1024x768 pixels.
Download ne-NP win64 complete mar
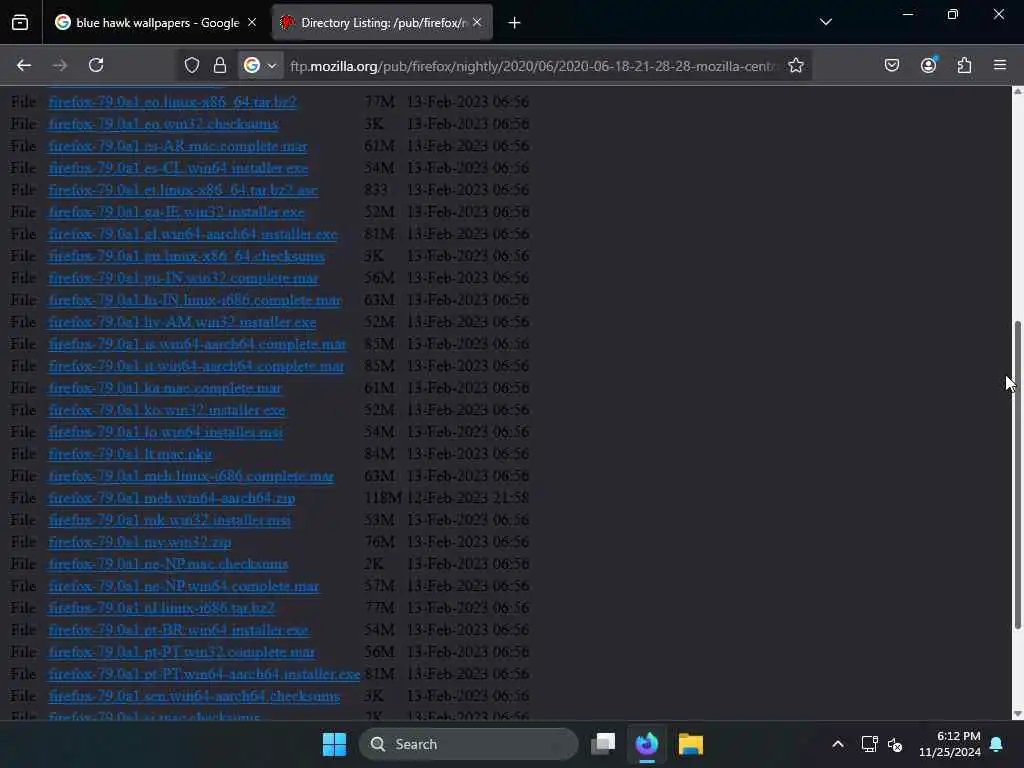[184, 586]
